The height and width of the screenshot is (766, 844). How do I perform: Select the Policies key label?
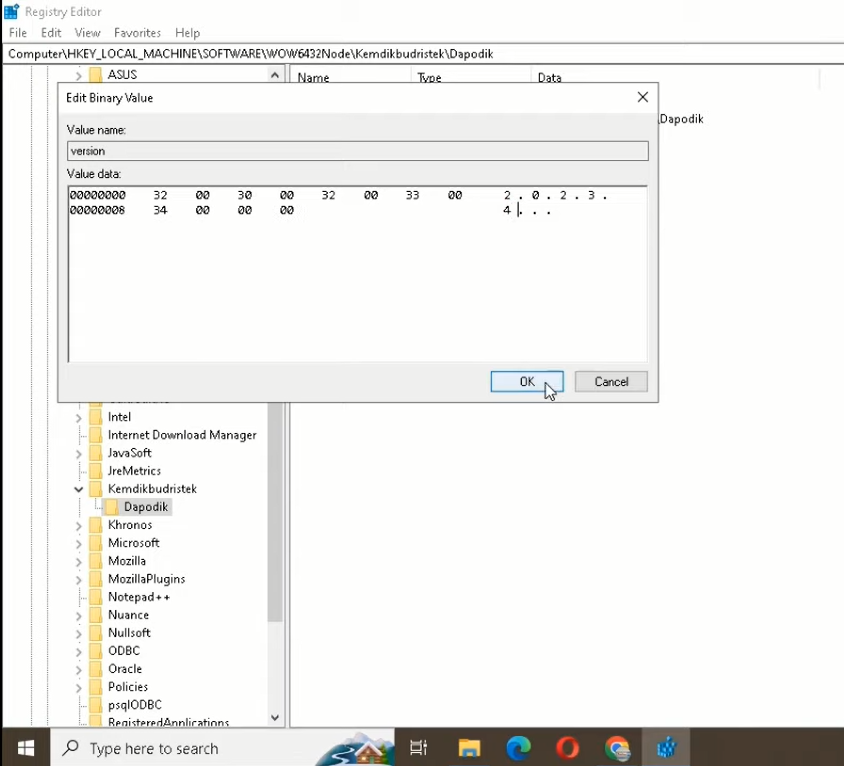pos(128,687)
